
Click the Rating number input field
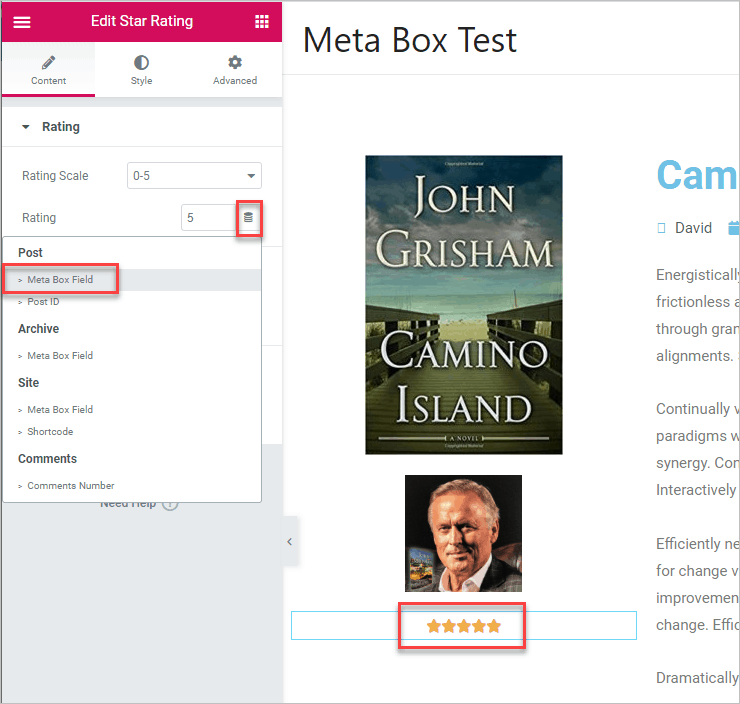coord(208,218)
